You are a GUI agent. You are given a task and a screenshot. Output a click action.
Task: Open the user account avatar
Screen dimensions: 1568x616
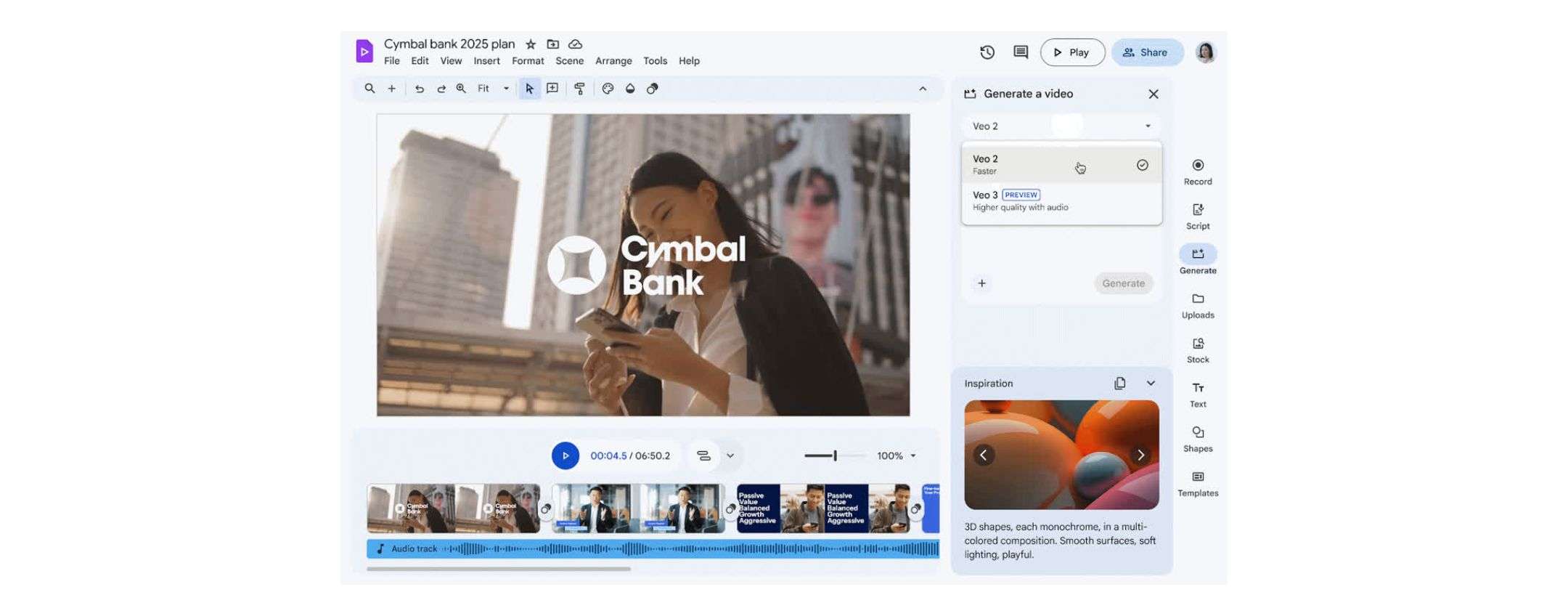tap(1206, 52)
